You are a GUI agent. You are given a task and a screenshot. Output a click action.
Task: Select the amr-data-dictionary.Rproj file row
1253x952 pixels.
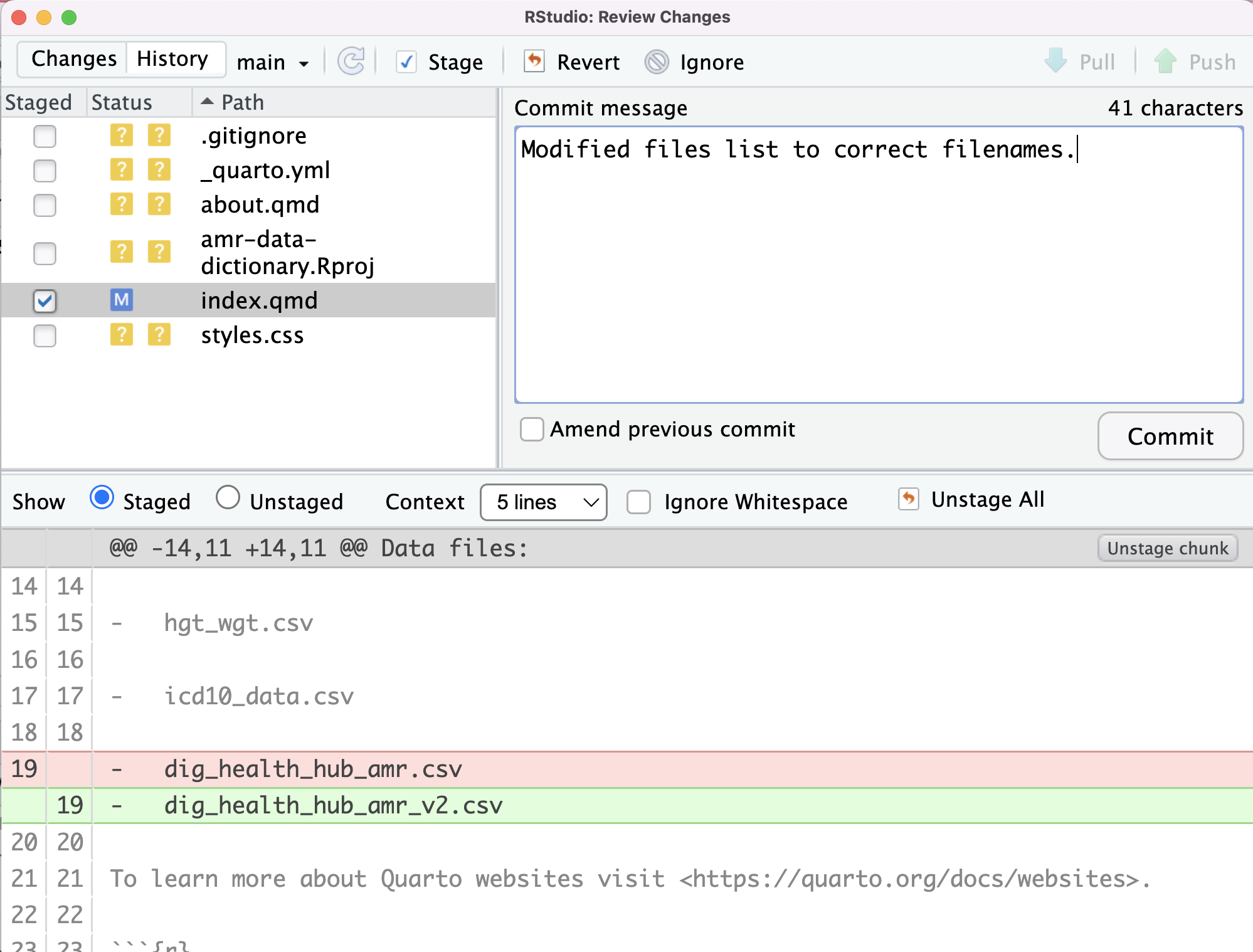point(248,253)
